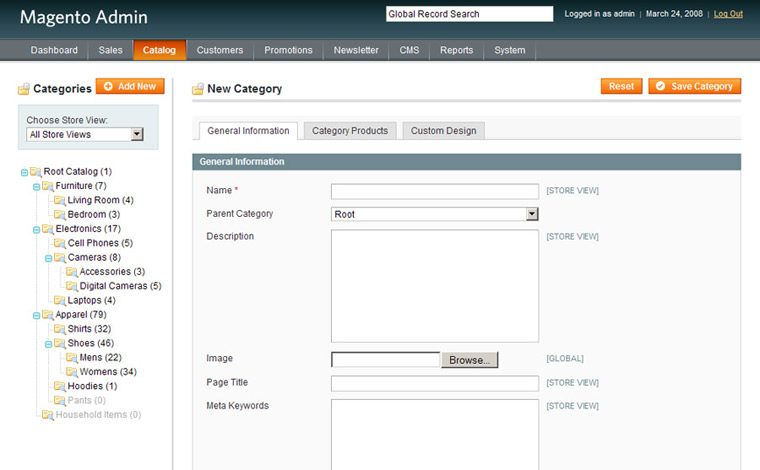Collapse the Furniture tree node
This screenshot has width=760, height=470.
tap(36, 187)
